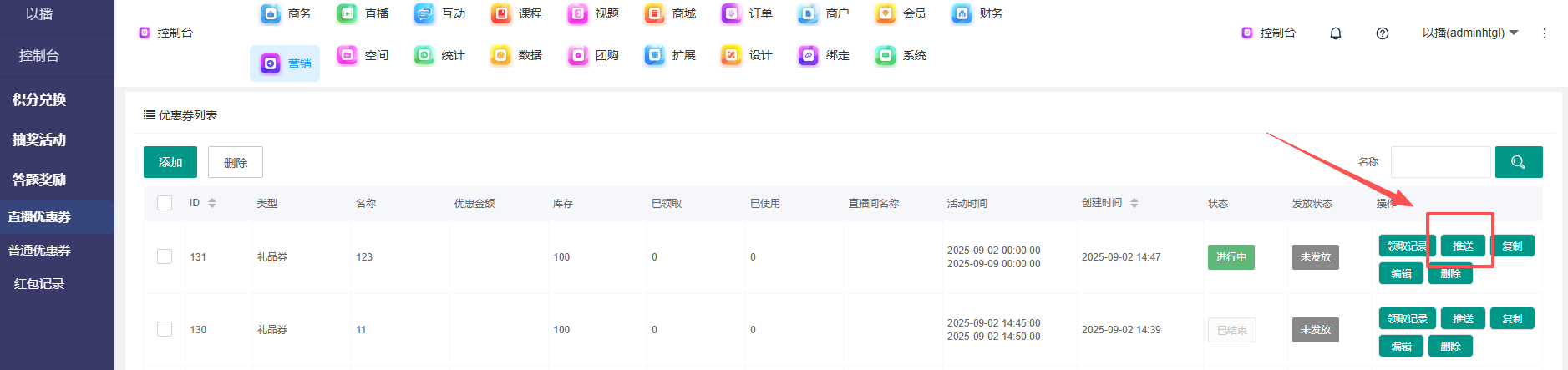1568x370 pixels.
Task: Click the notification bell icon
Action: tap(1335, 33)
